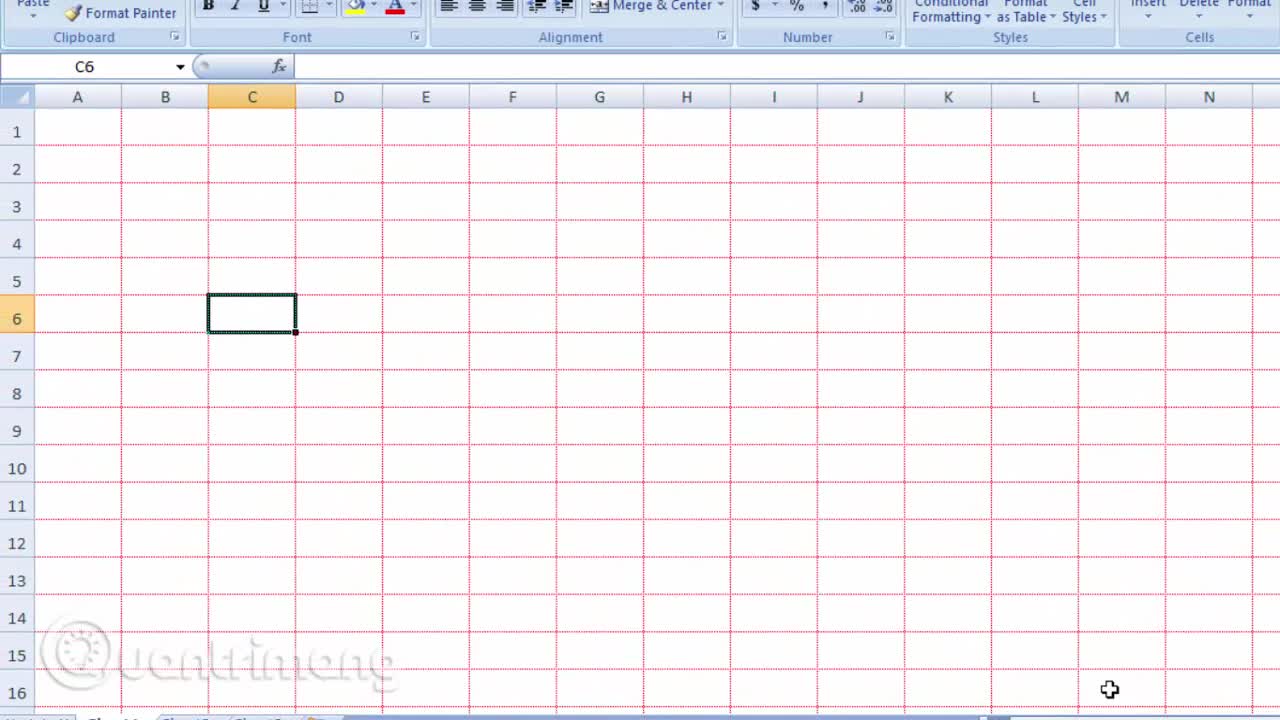Click the active cell C6

coord(252,314)
